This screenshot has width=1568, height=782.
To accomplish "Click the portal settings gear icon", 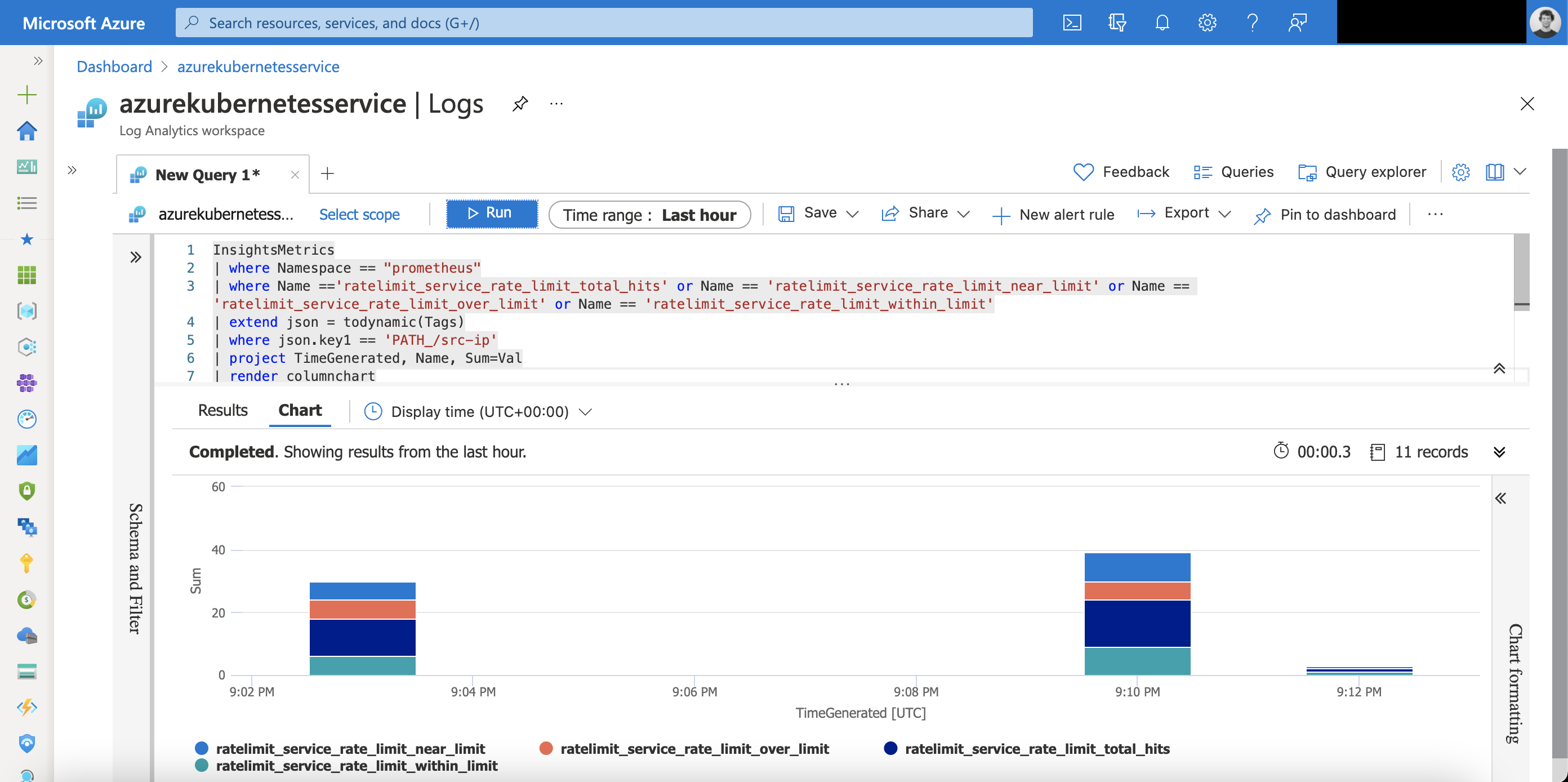I will point(1207,23).
